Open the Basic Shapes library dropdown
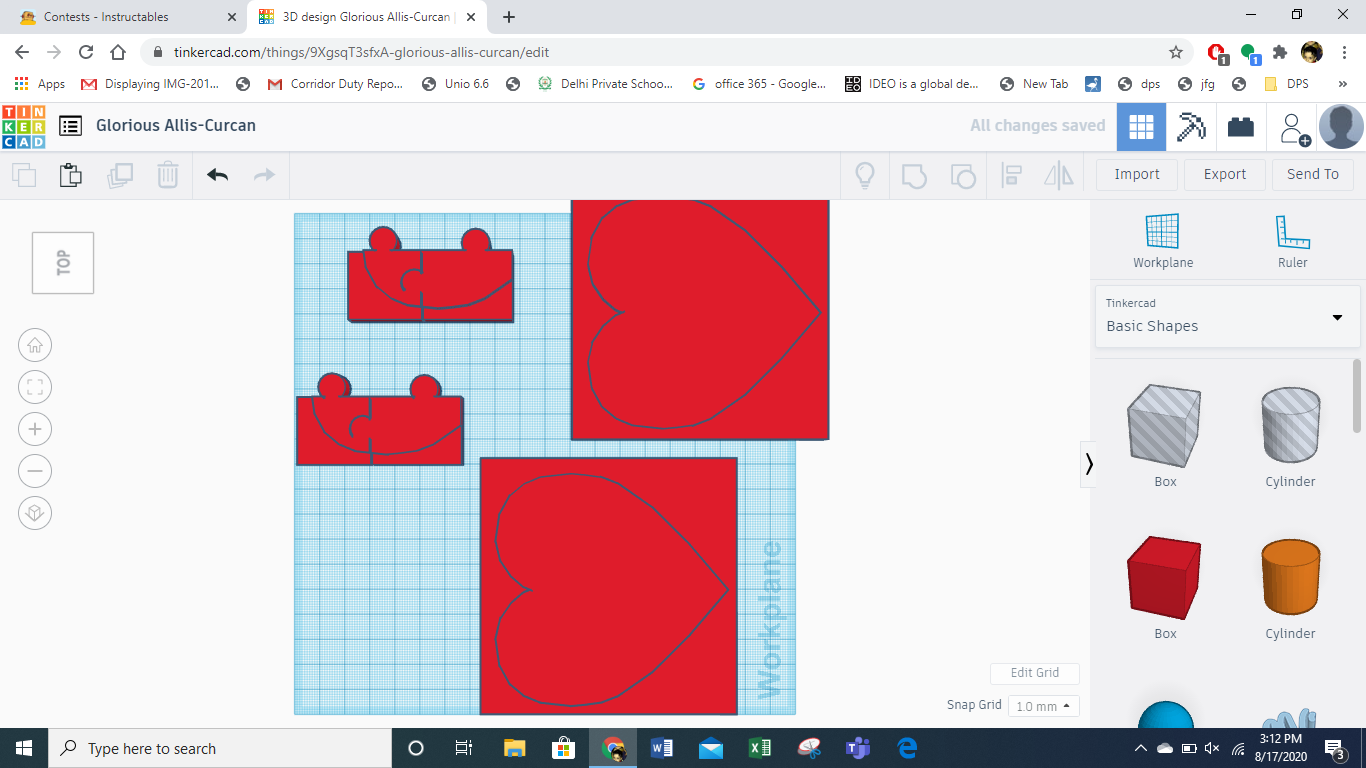Viewport: 1366px width, 768px height. (1228, 316)
